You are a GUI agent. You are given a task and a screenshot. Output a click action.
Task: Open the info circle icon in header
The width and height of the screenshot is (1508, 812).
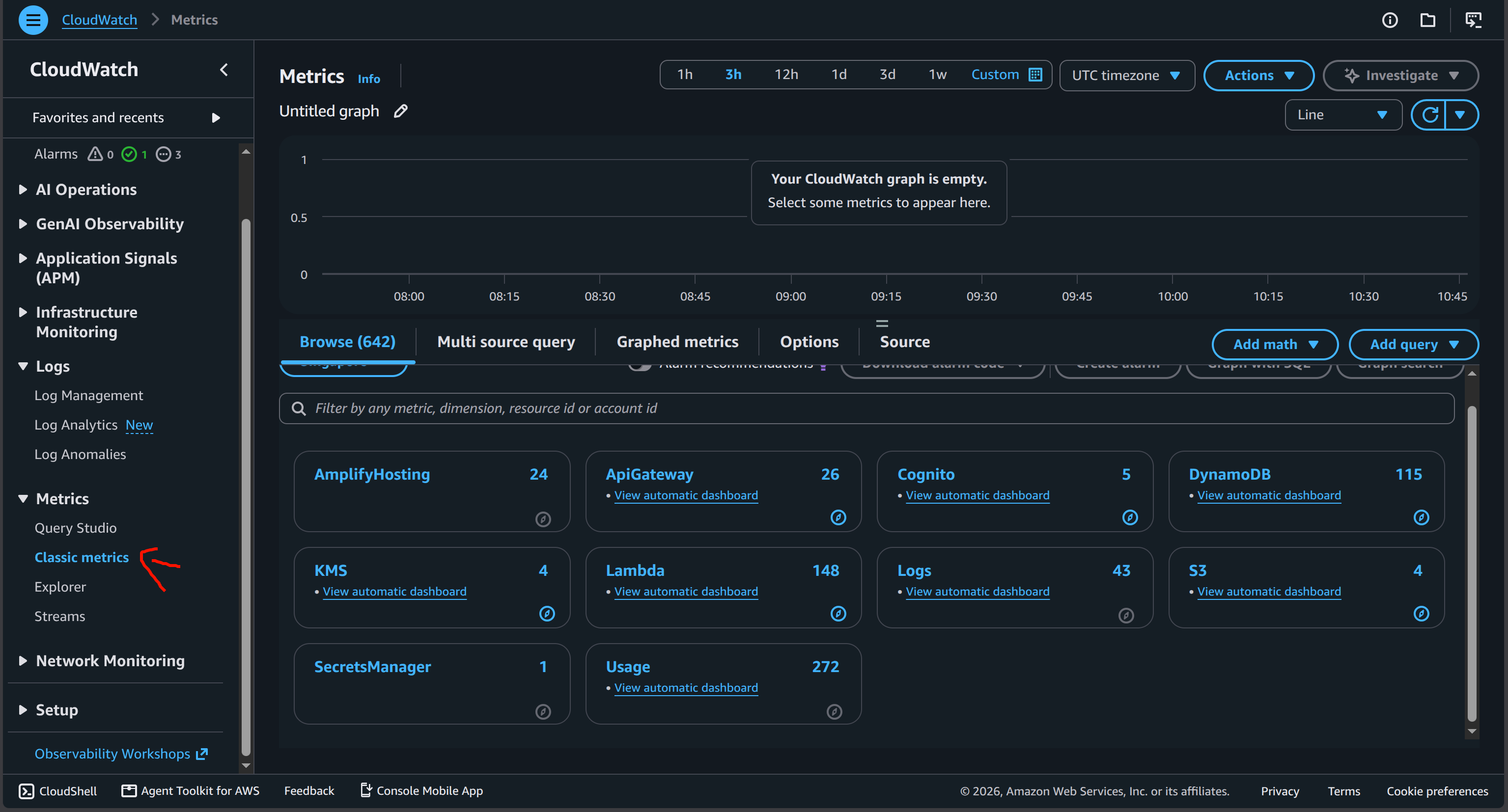click(x=1390, y=21)
